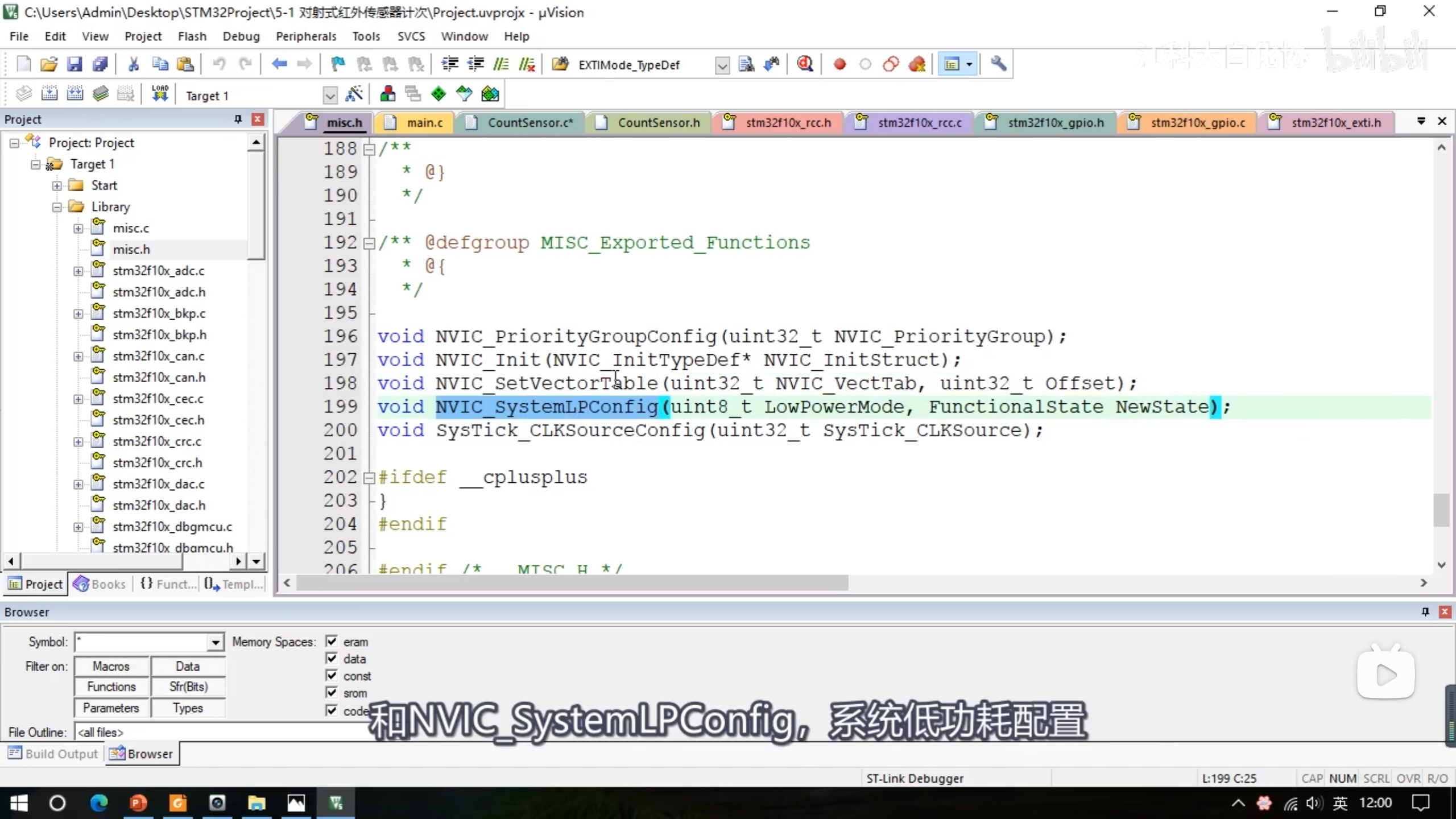The width and height of the screenshot is (1456, 819).
Task: Open the Configuration wrench icon
Action: (x=999, y=64)
